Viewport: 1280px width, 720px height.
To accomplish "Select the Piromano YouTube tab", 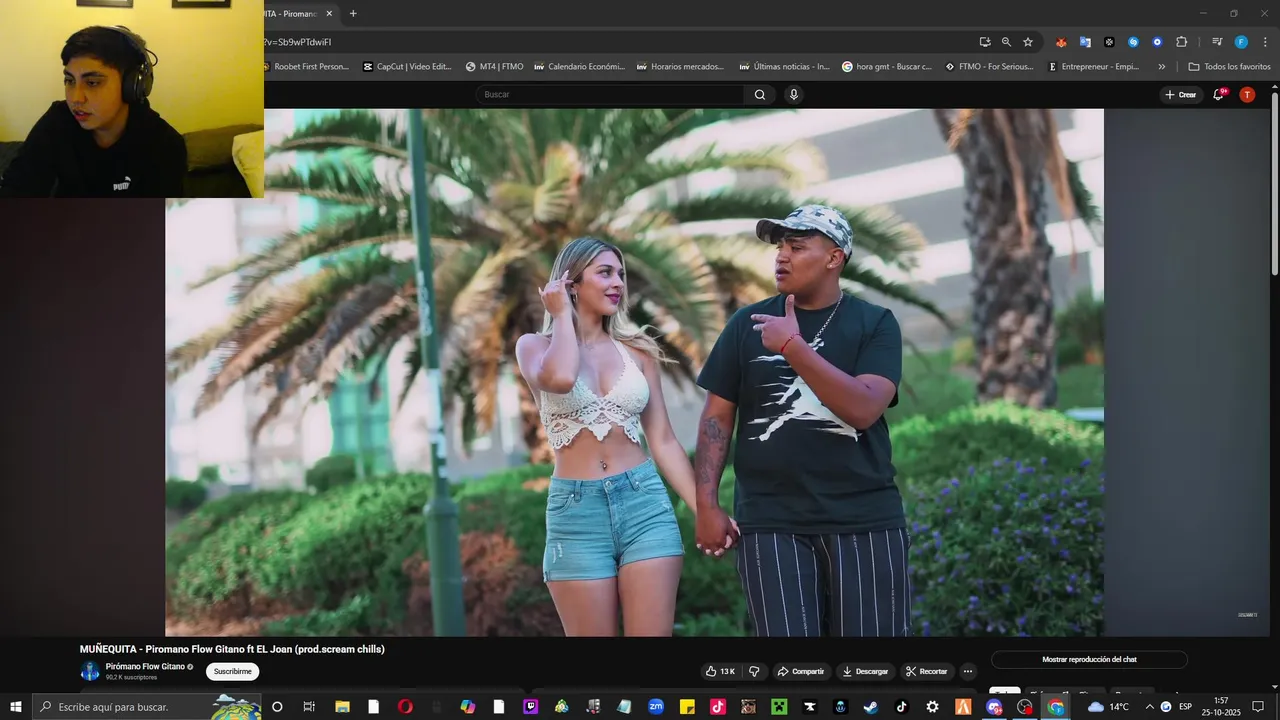I will pyautogui.click(x=292, y=14).
